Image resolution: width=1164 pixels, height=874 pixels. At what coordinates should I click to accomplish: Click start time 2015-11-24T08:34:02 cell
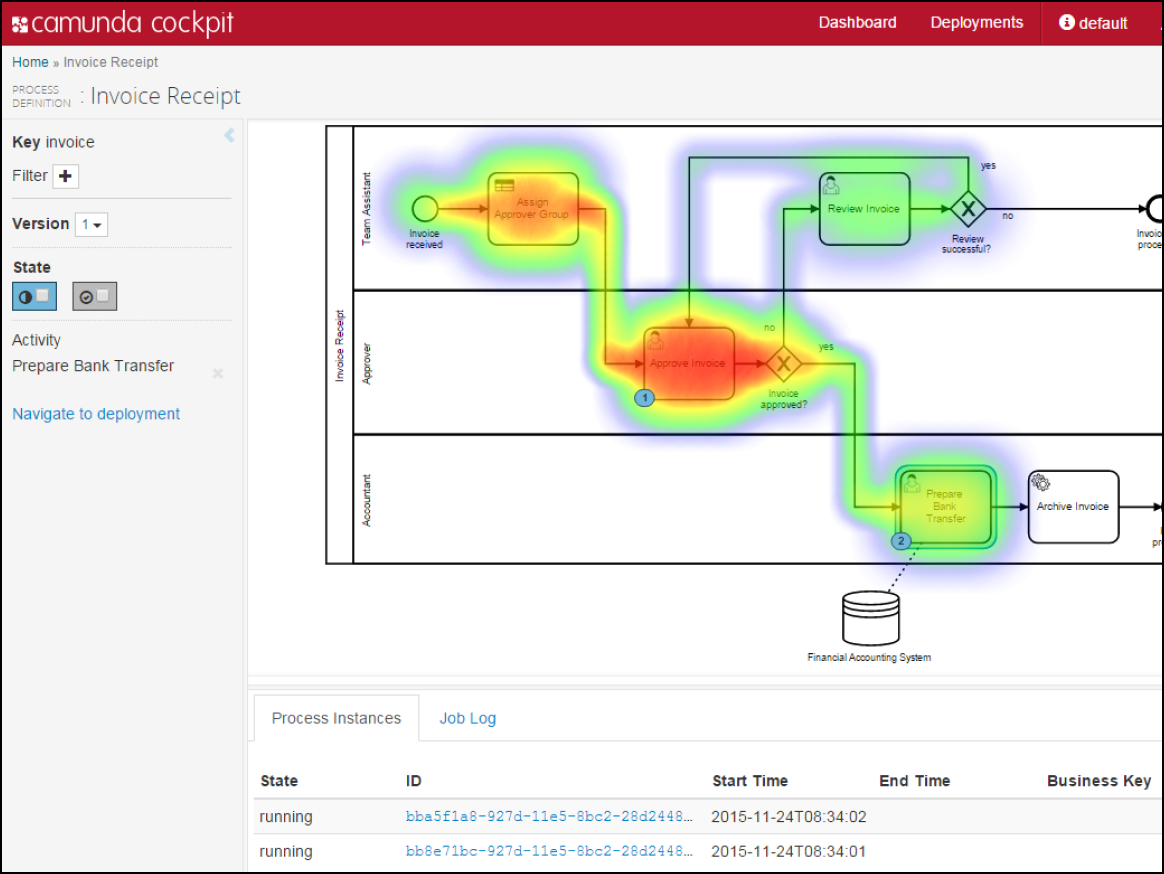(788, 817)
